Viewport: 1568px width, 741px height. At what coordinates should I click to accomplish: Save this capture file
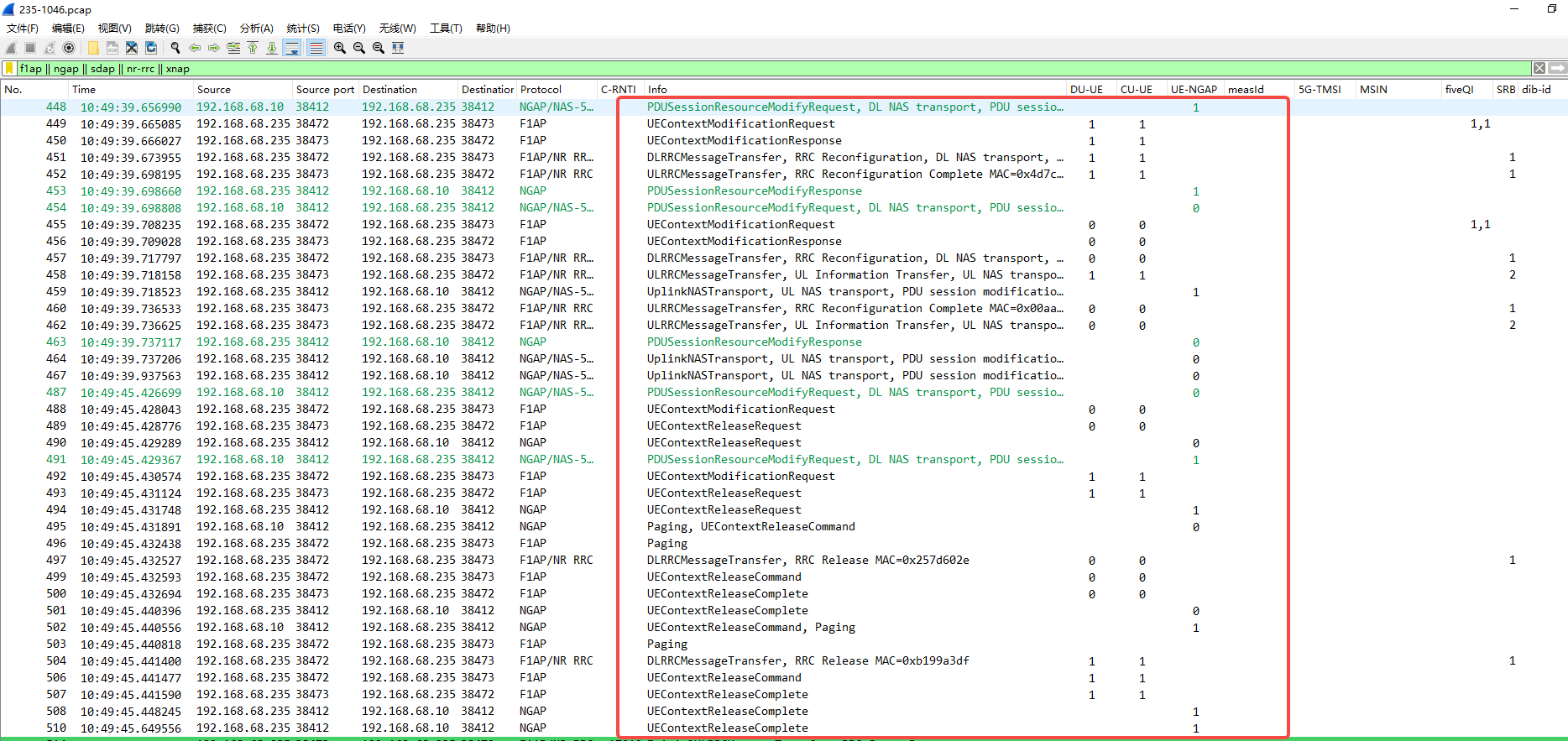coord(112,48)
